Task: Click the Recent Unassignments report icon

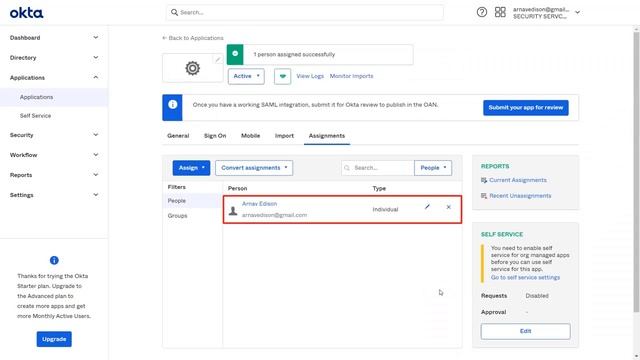Action: pos(484,196)
